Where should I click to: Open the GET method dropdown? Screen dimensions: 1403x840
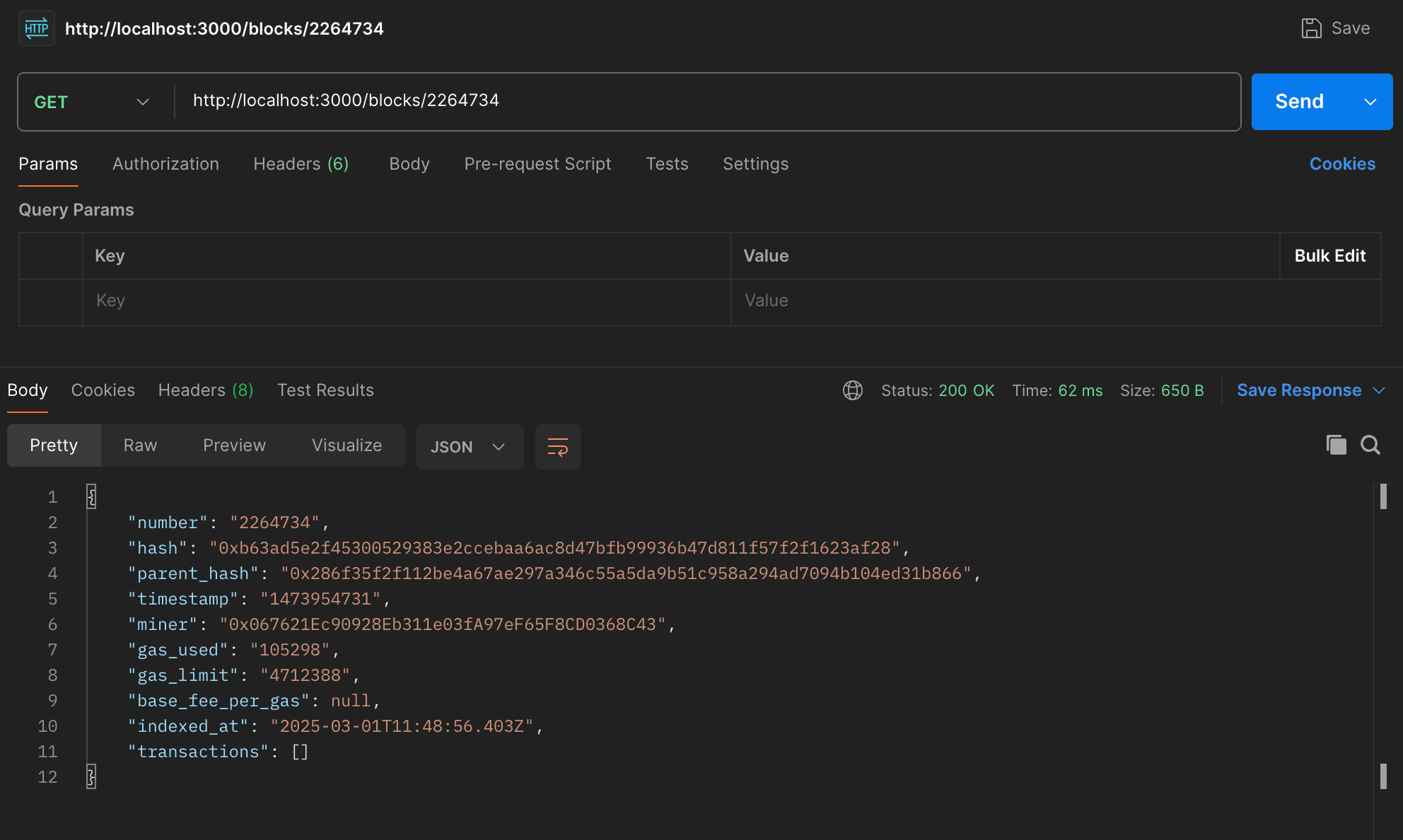click(x=92, y=102)
